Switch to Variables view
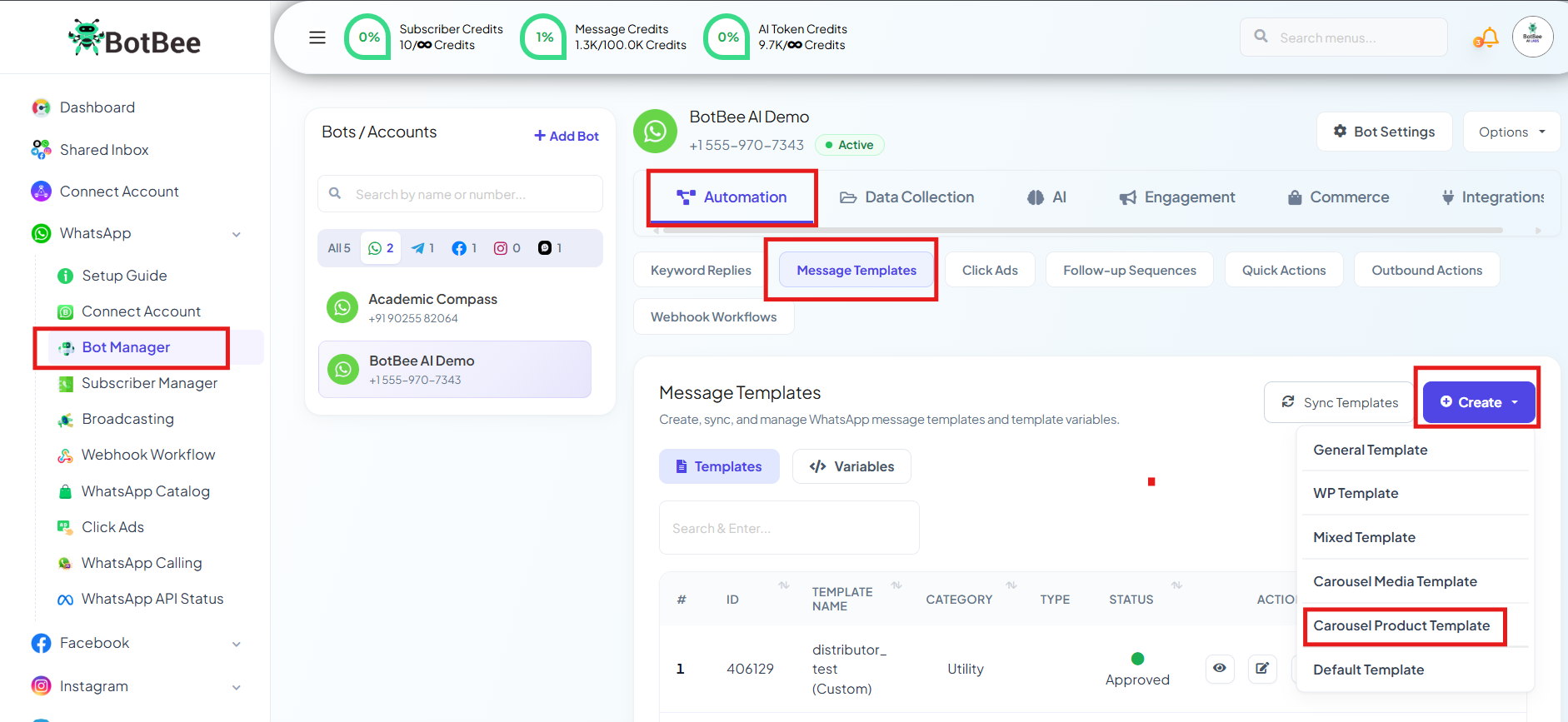The height and width of the screenshot is (722, 1568). click(851, 466)
